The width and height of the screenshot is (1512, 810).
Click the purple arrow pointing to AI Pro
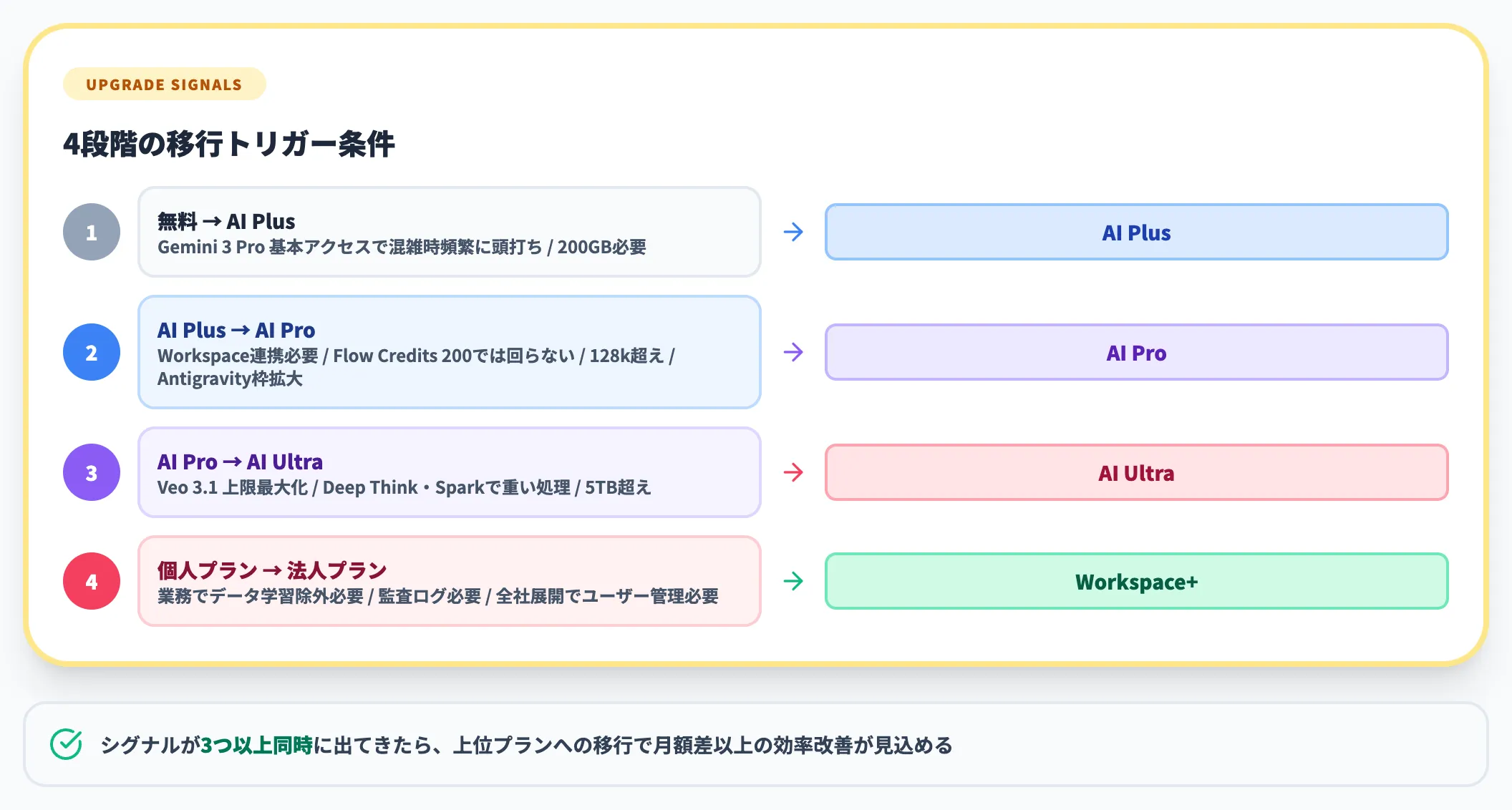point(793,352)
